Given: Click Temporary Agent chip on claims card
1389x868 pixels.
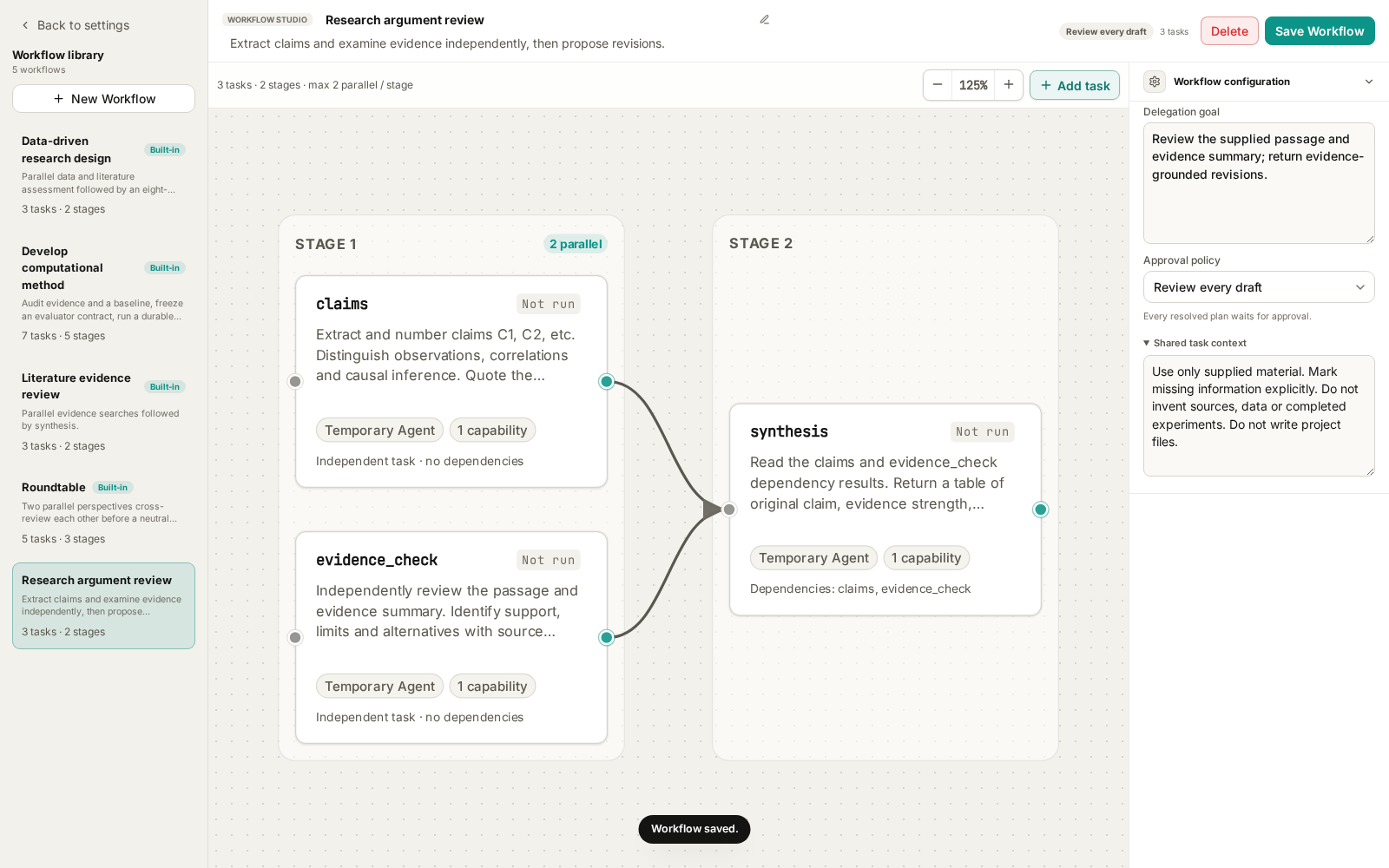Looking at the screenshot, I should pyautogui.click(x=379, y=431).
